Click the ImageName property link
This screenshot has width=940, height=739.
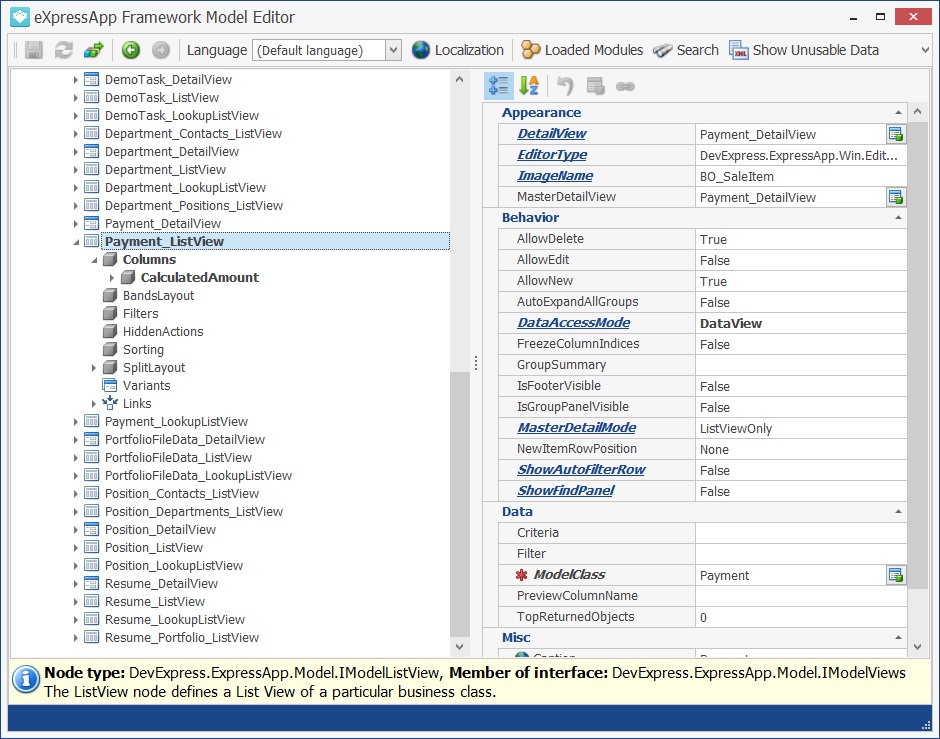pos(555,176)
